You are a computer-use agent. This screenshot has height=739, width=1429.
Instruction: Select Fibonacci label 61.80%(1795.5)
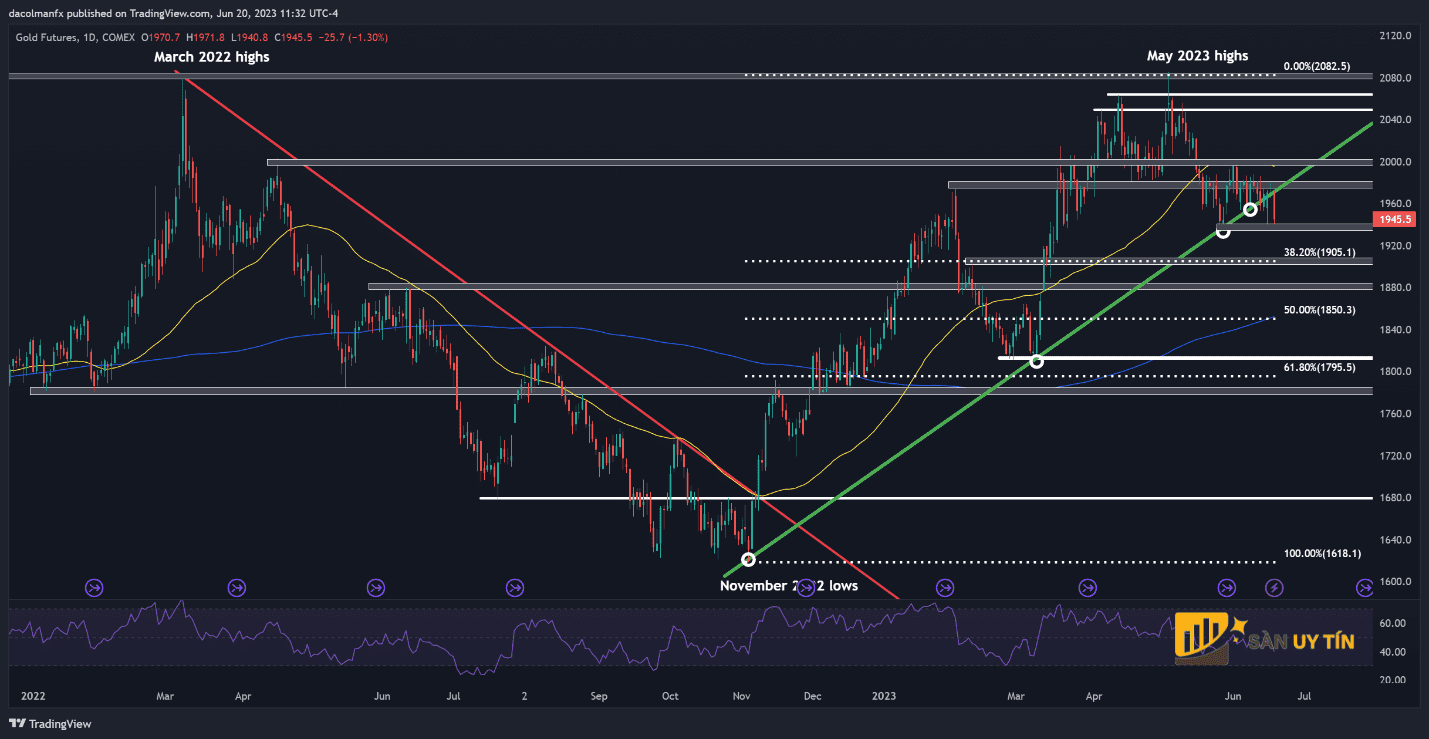point(1319,367)
